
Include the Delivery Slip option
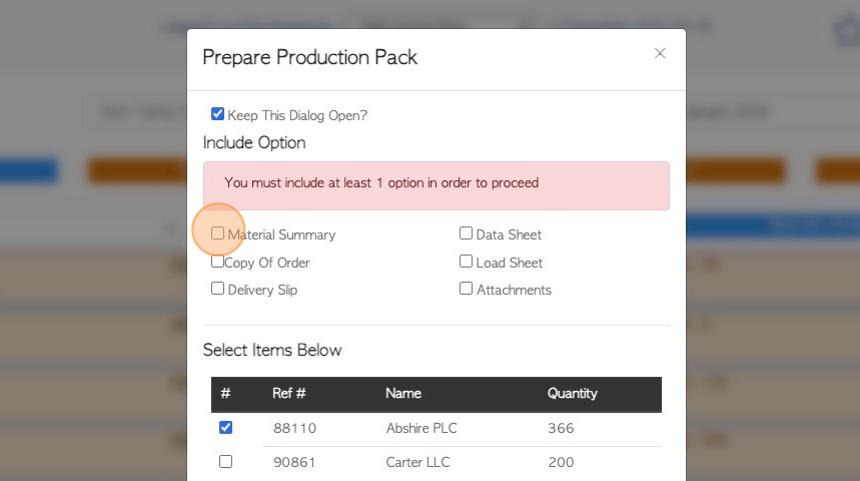[x=217, y=288]
